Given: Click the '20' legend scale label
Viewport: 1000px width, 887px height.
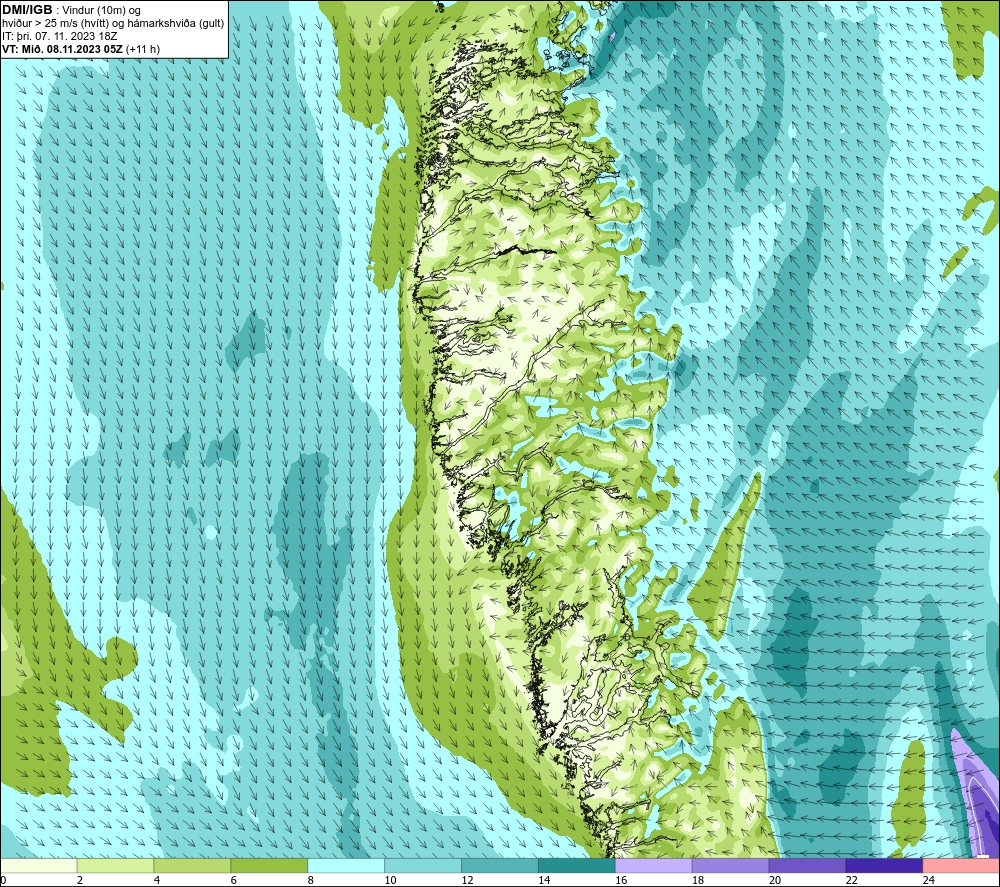Looking at the screenshot, I should [775, 880].
